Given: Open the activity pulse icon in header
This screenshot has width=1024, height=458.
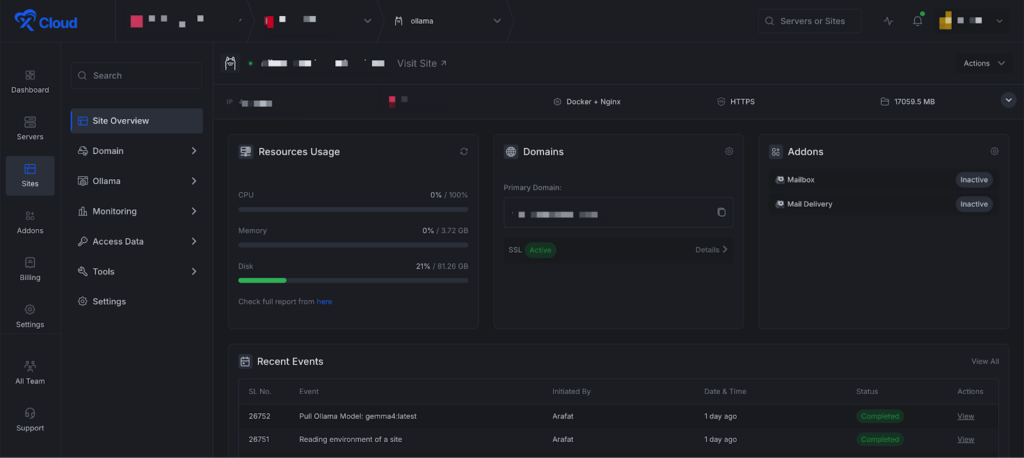Looking at the screenshot, I should click(889, 21).
